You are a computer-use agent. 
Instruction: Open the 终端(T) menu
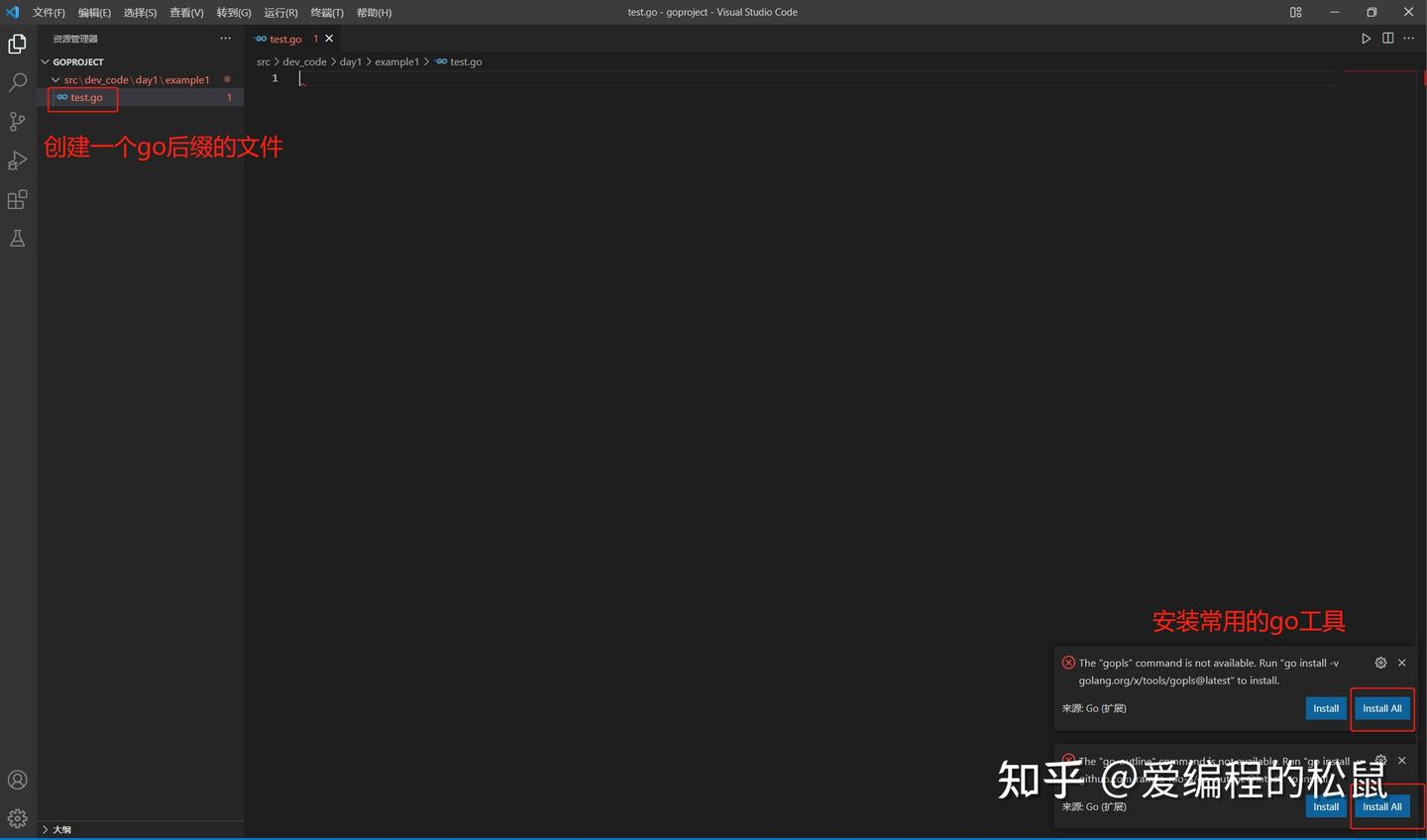(326, 12)
